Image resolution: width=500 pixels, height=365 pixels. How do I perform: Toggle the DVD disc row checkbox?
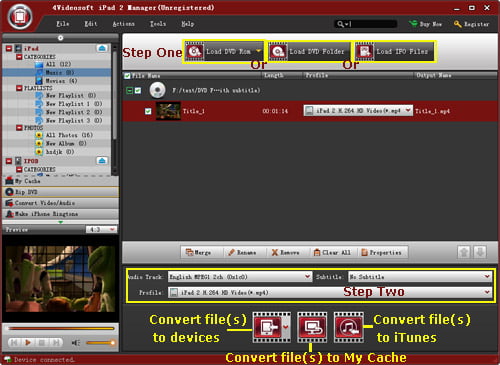(x=138, y=90)
